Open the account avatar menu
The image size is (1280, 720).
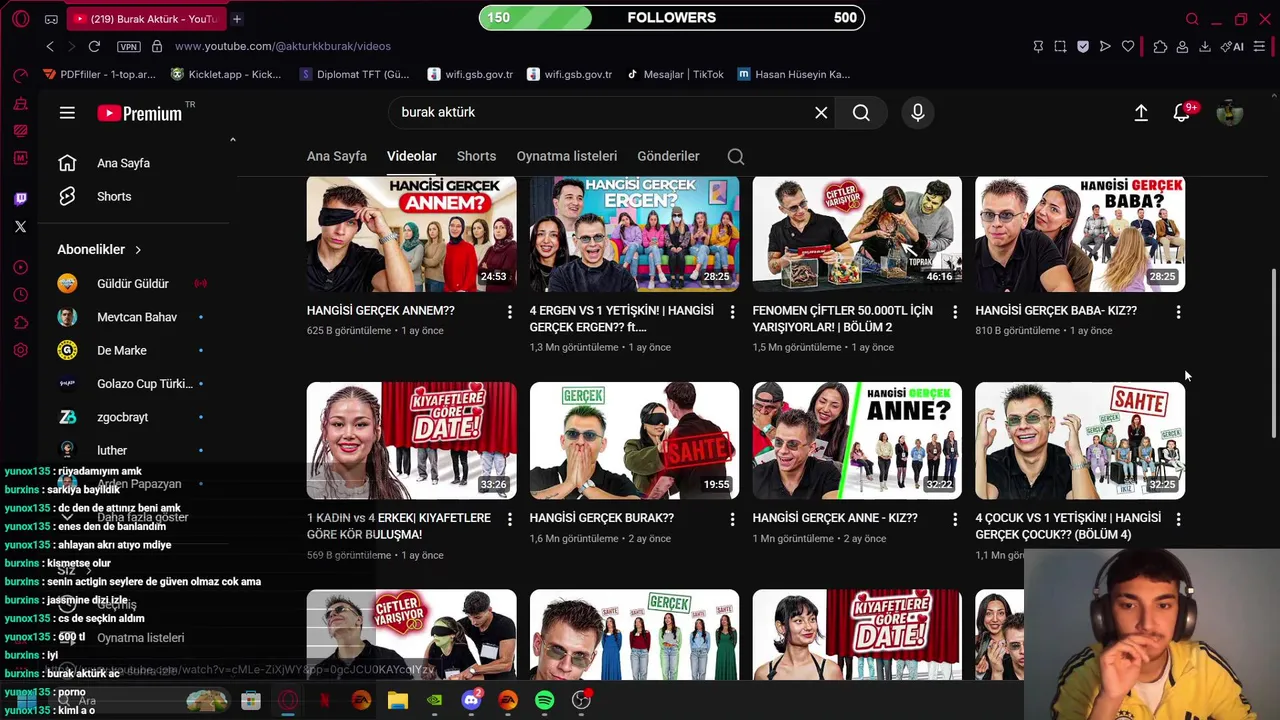1229,113
